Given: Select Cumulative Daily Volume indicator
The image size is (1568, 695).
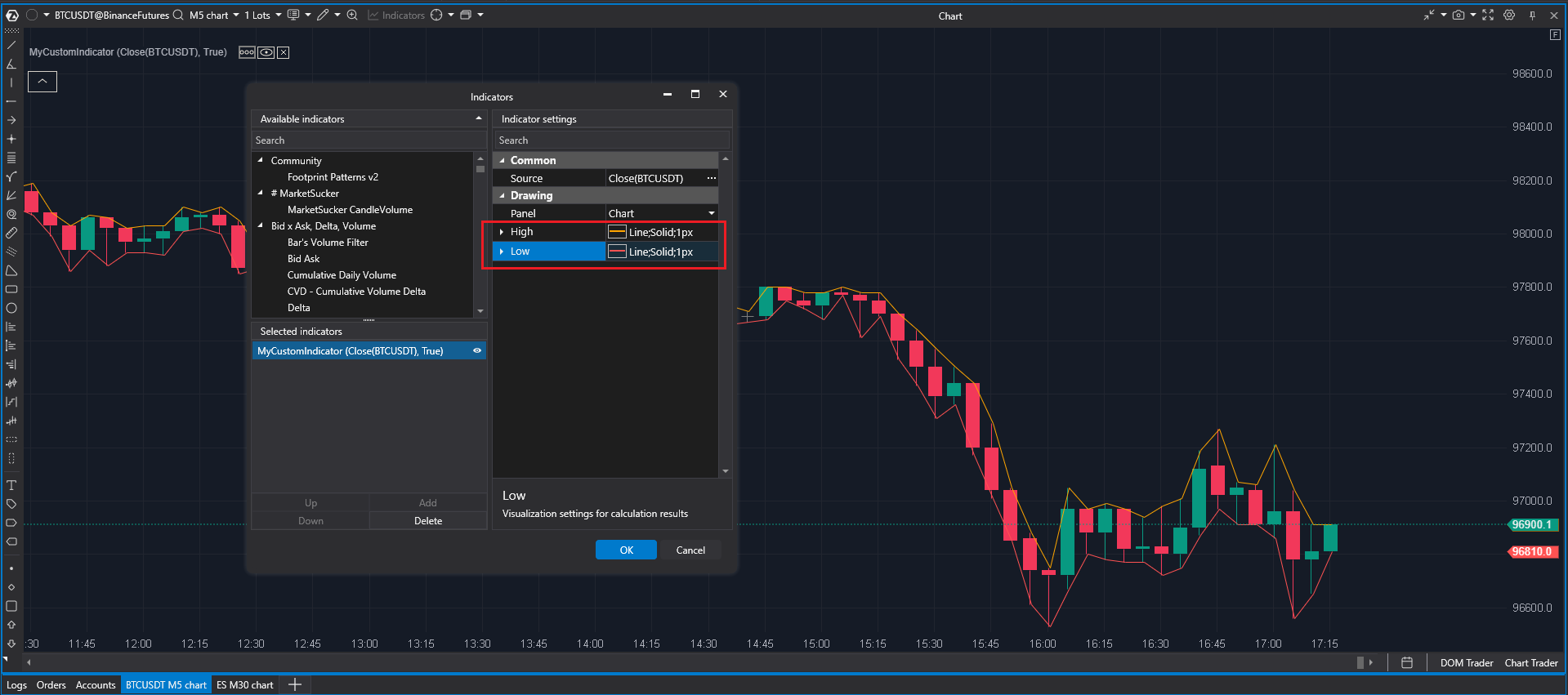Looking at the screenshot, I should [x=342, y=274].
